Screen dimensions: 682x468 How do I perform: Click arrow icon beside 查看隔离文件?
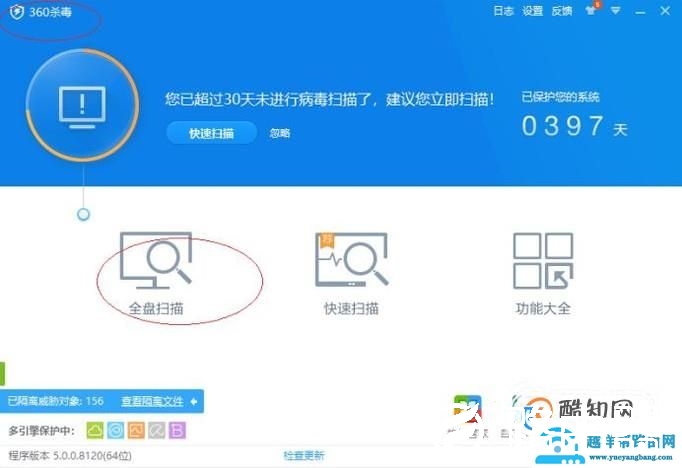click(x=194, y=401)
